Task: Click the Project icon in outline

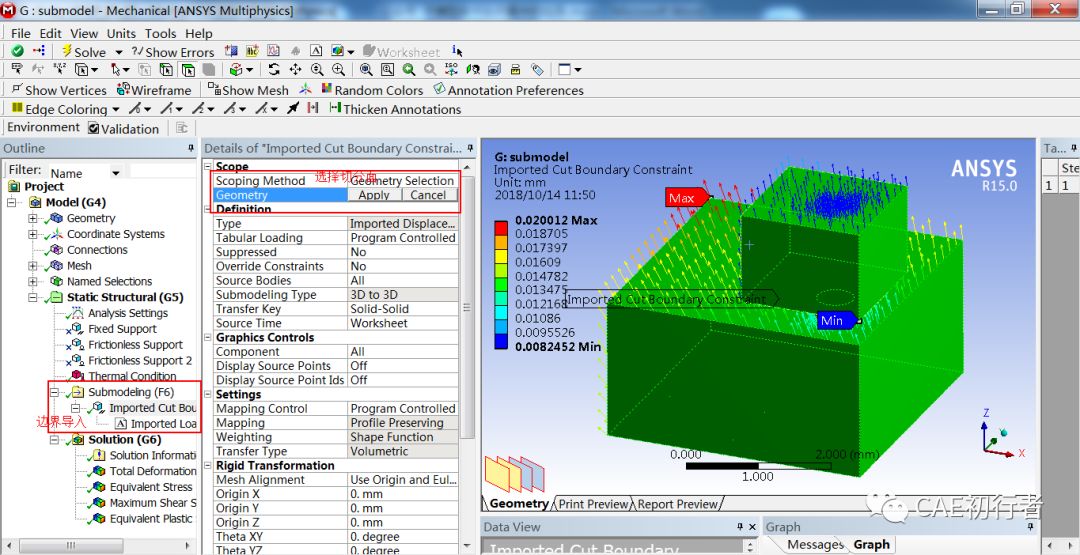Action: 14,187
